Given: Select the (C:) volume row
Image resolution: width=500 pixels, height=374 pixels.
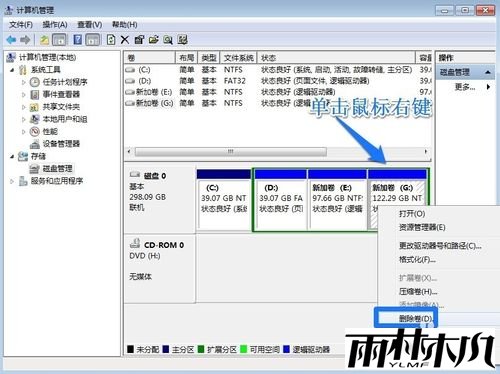Looking at the screenshot, I should pos(278,70).
